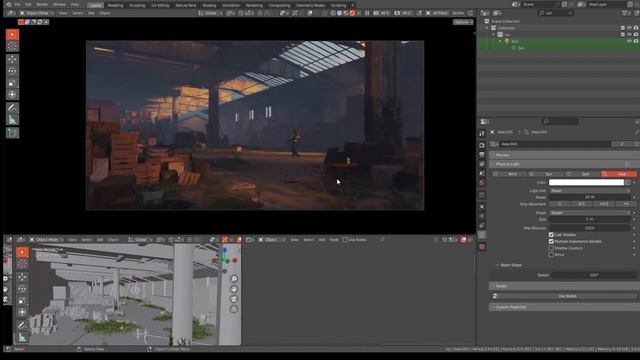
Task: Enable the Cast Shadow checkbox
Action: click(x=551, y=235)
